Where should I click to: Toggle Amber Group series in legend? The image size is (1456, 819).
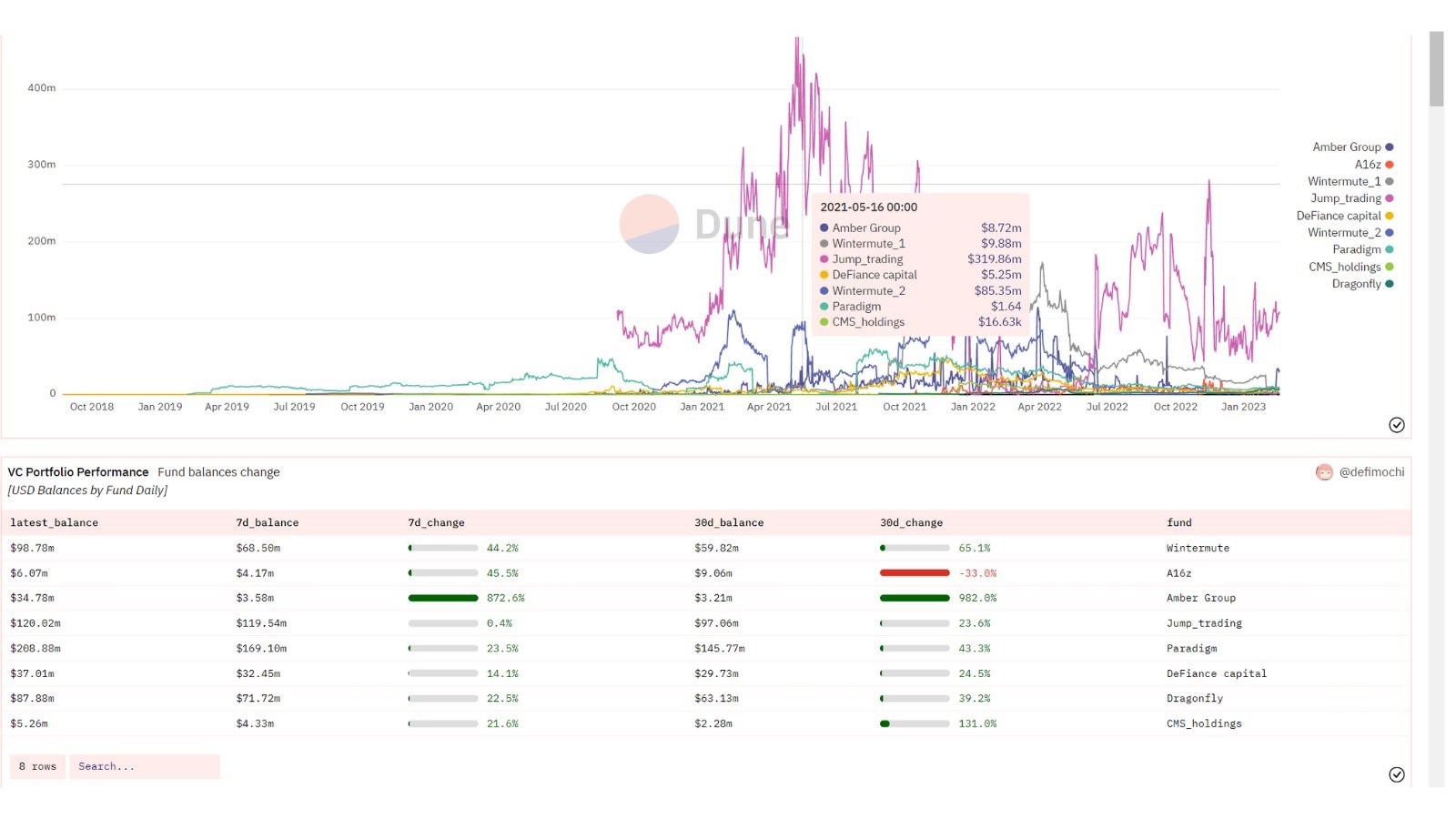(1347, 147)
